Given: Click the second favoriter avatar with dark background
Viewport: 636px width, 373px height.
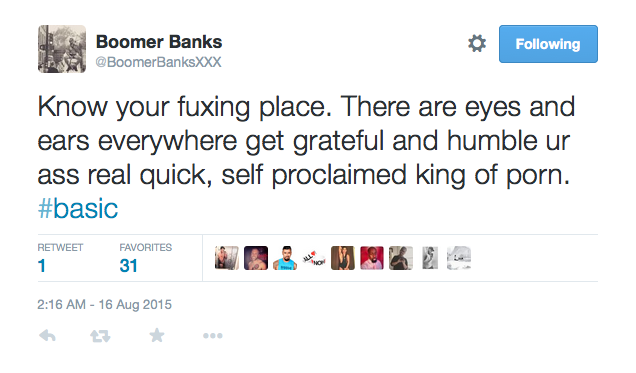Looking at the screenshot, I should tap(256, 258).
